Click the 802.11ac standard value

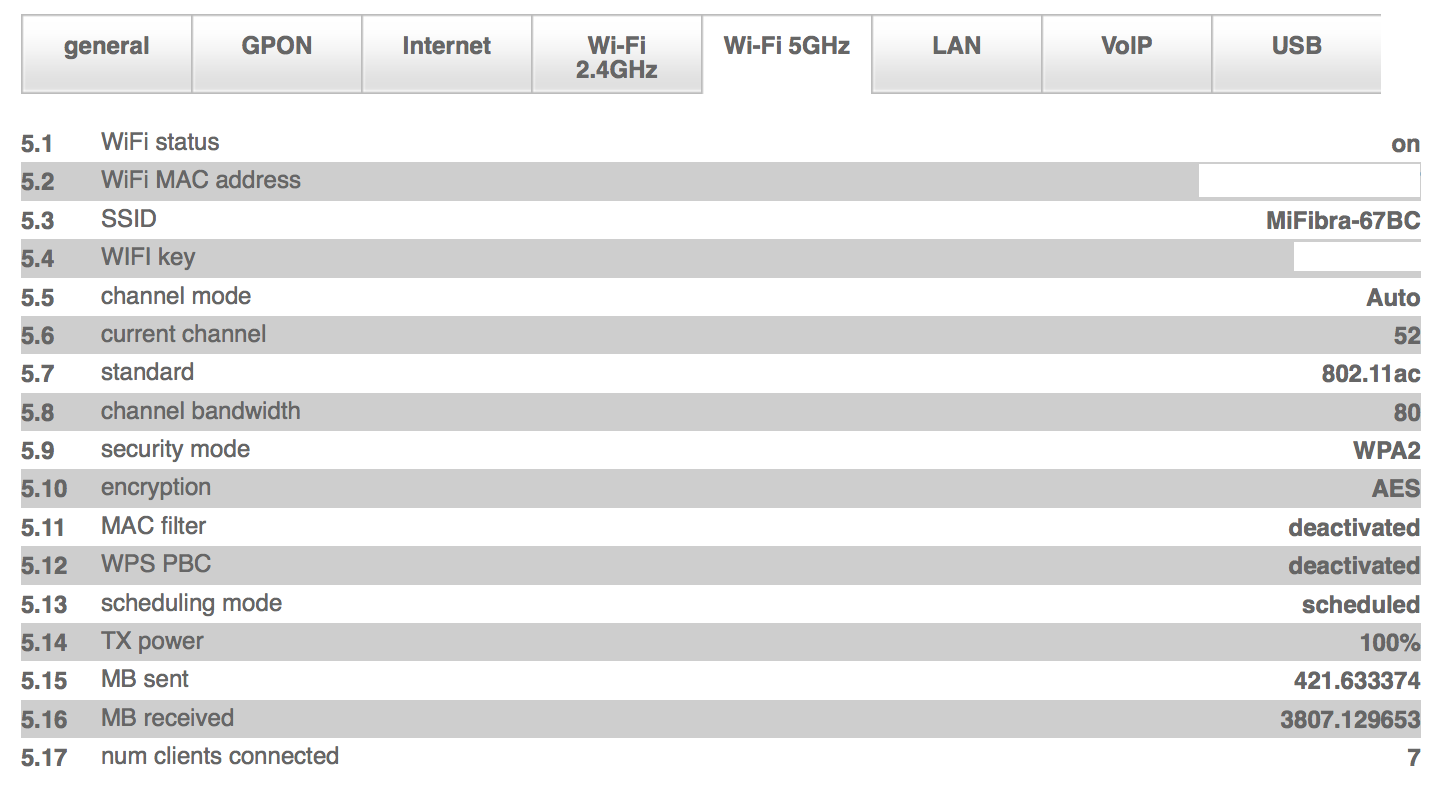(1370, 374)
